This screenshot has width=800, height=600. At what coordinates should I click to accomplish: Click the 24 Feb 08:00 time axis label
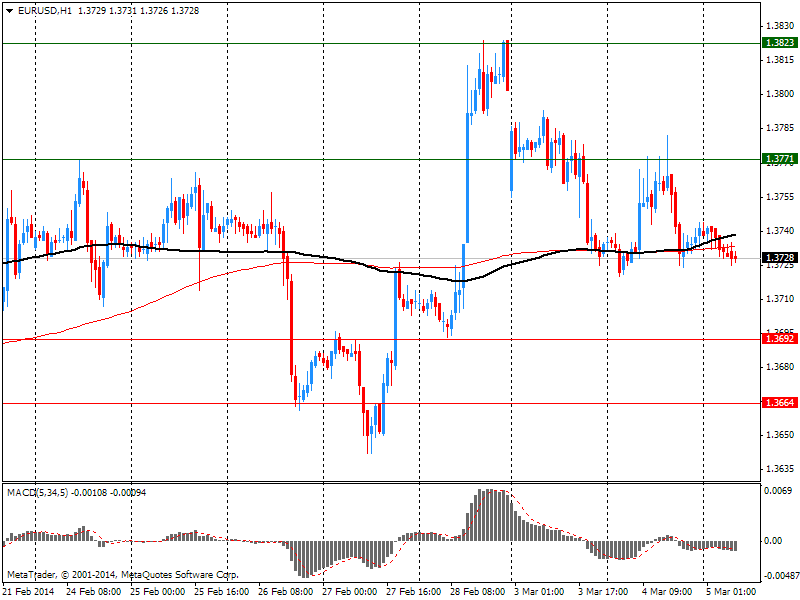[x=94, y=591]
